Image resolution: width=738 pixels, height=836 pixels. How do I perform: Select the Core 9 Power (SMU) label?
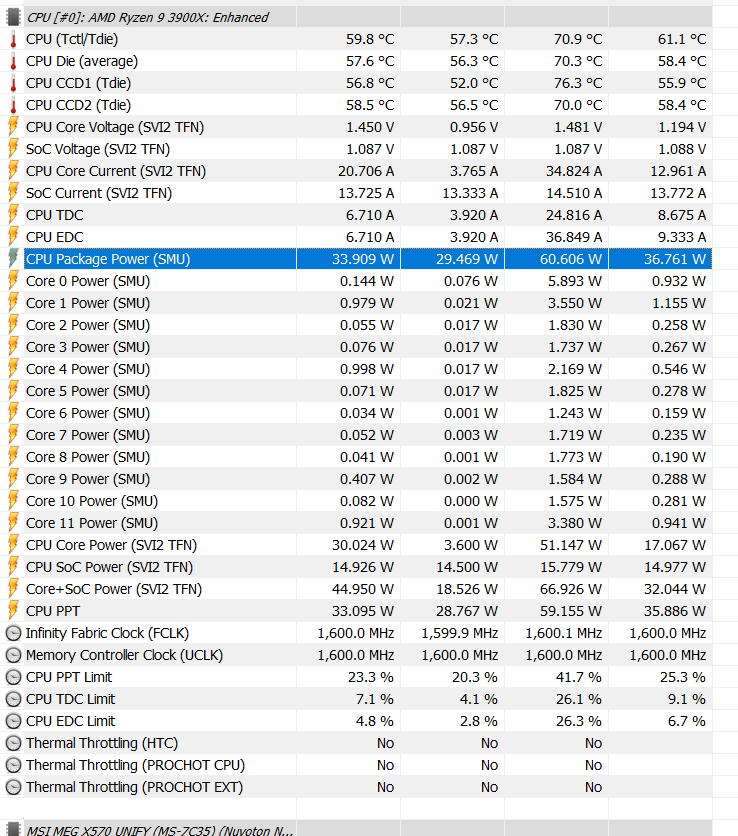point(88,479)
